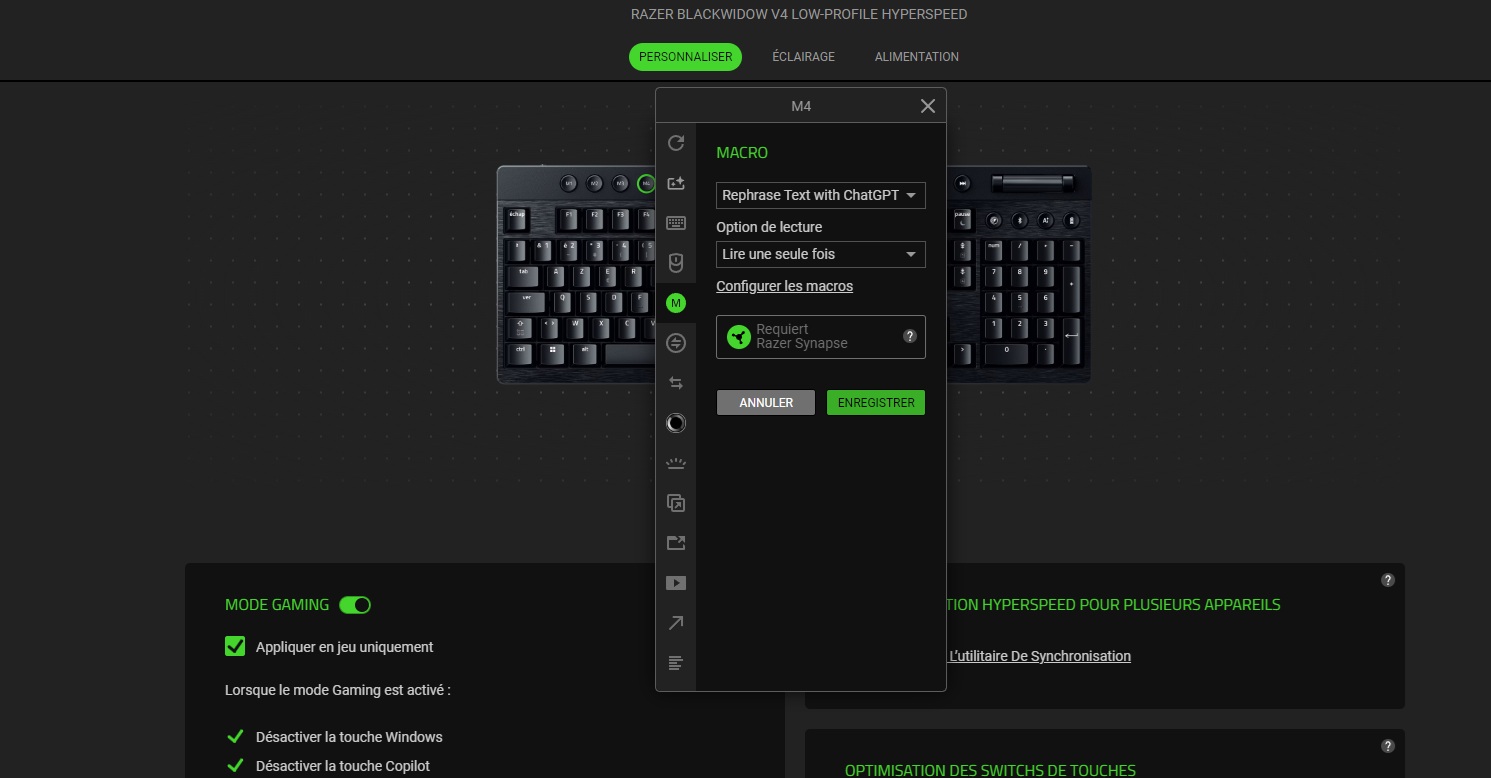
Task: Click help icon beside Requiert Razer Synapse
Action: click(x=909, y=336)
